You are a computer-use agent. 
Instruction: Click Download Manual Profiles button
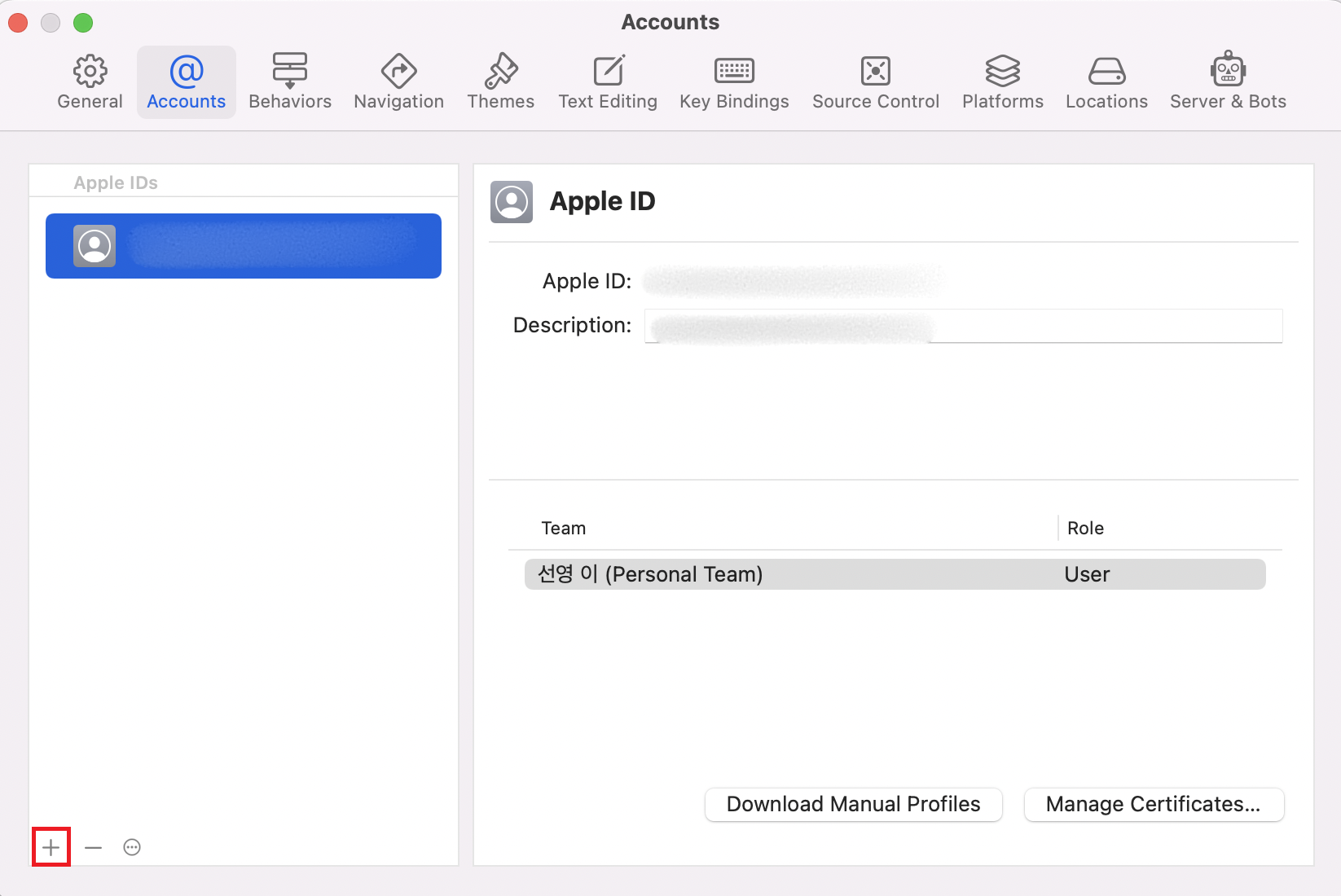tap(854, 804)
